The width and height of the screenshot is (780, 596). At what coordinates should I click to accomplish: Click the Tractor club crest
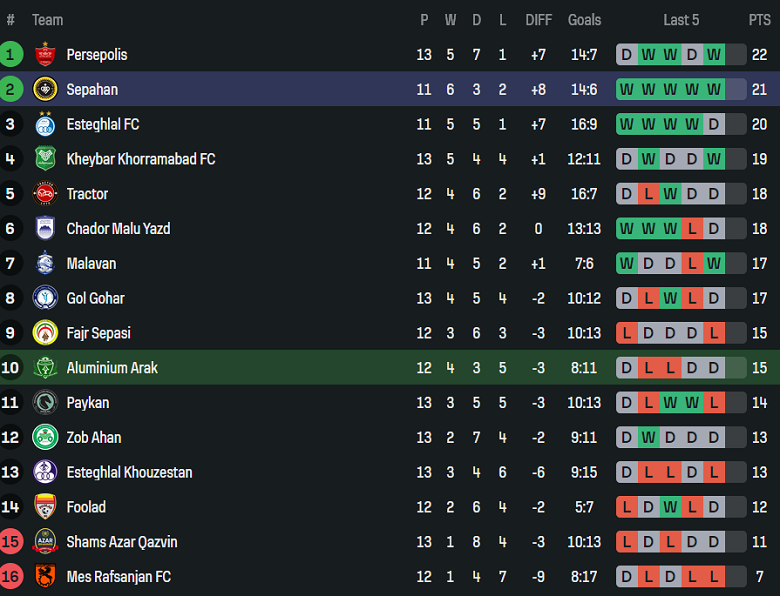(45, 194)
